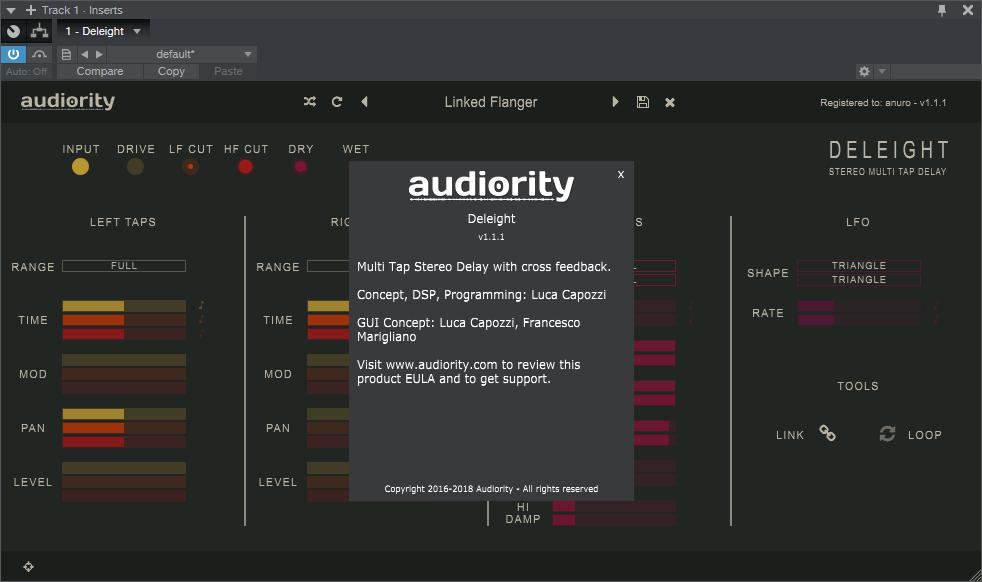
Task: Open the Right Taps RANGE selector
Action: (x=328, y=266)
